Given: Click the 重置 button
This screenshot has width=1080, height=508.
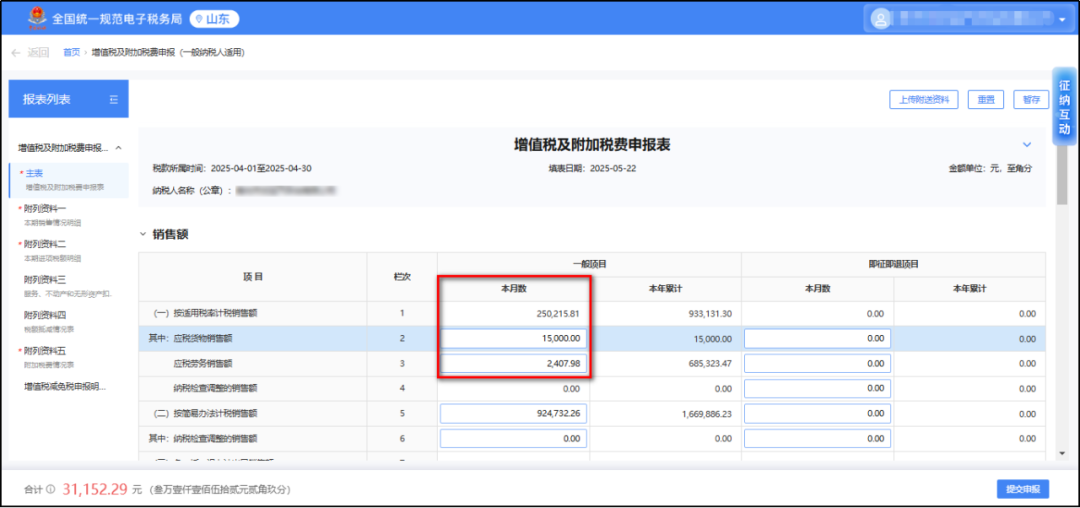Looking at the screenshot, I should 986,100.
